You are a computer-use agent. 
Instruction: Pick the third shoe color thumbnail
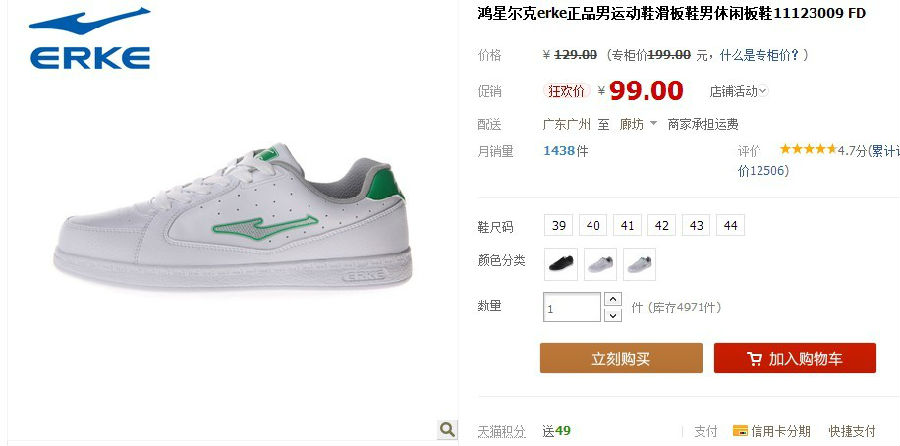pyautogui.click(x=639, y=264)
